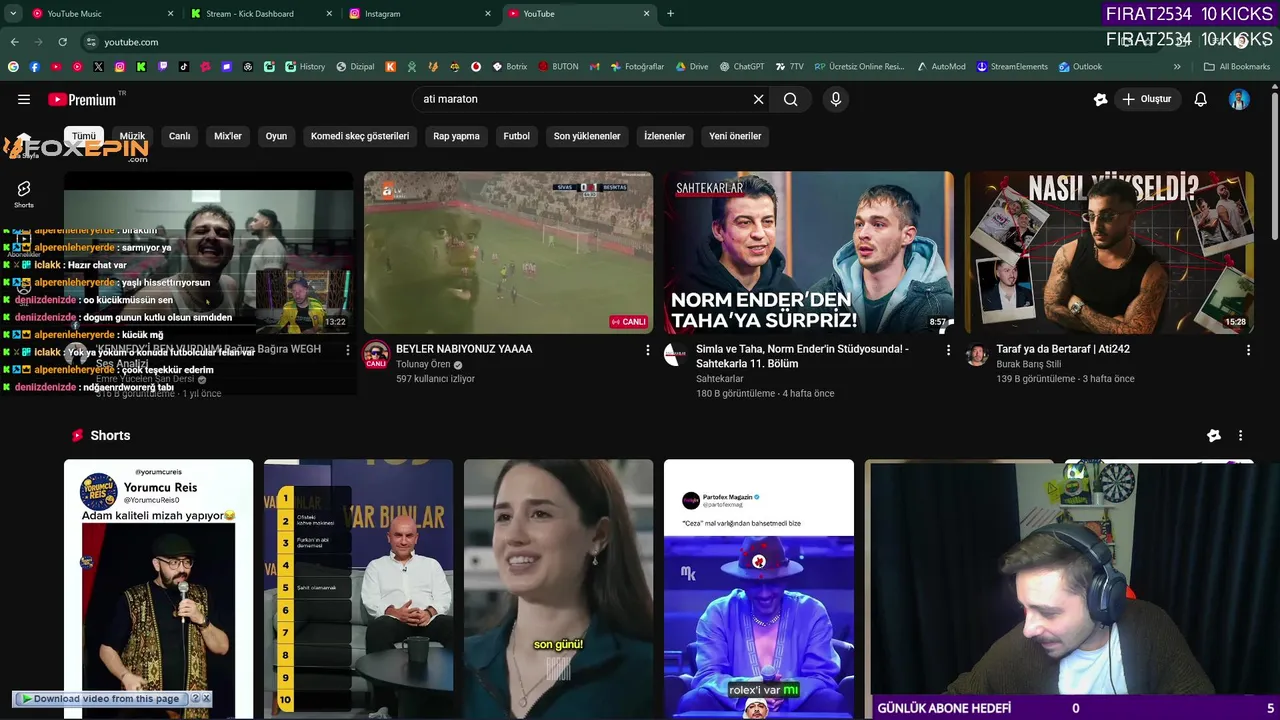Open the YouTube hamburger guide menu
The height and width of the screenshot is (720, 1280).
[24, 99]
